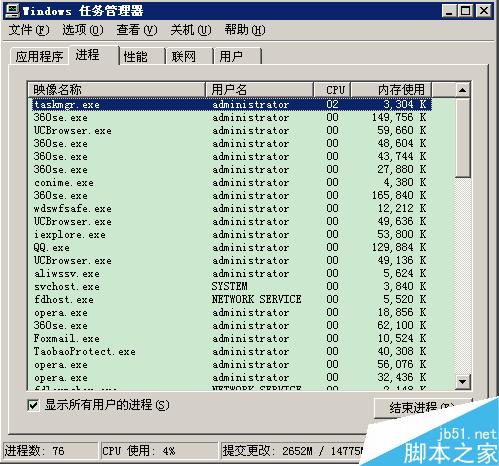Switch to the 用户 tab
Image resolution: width=499 pixels, height=466 pixels.
point(237,56)
